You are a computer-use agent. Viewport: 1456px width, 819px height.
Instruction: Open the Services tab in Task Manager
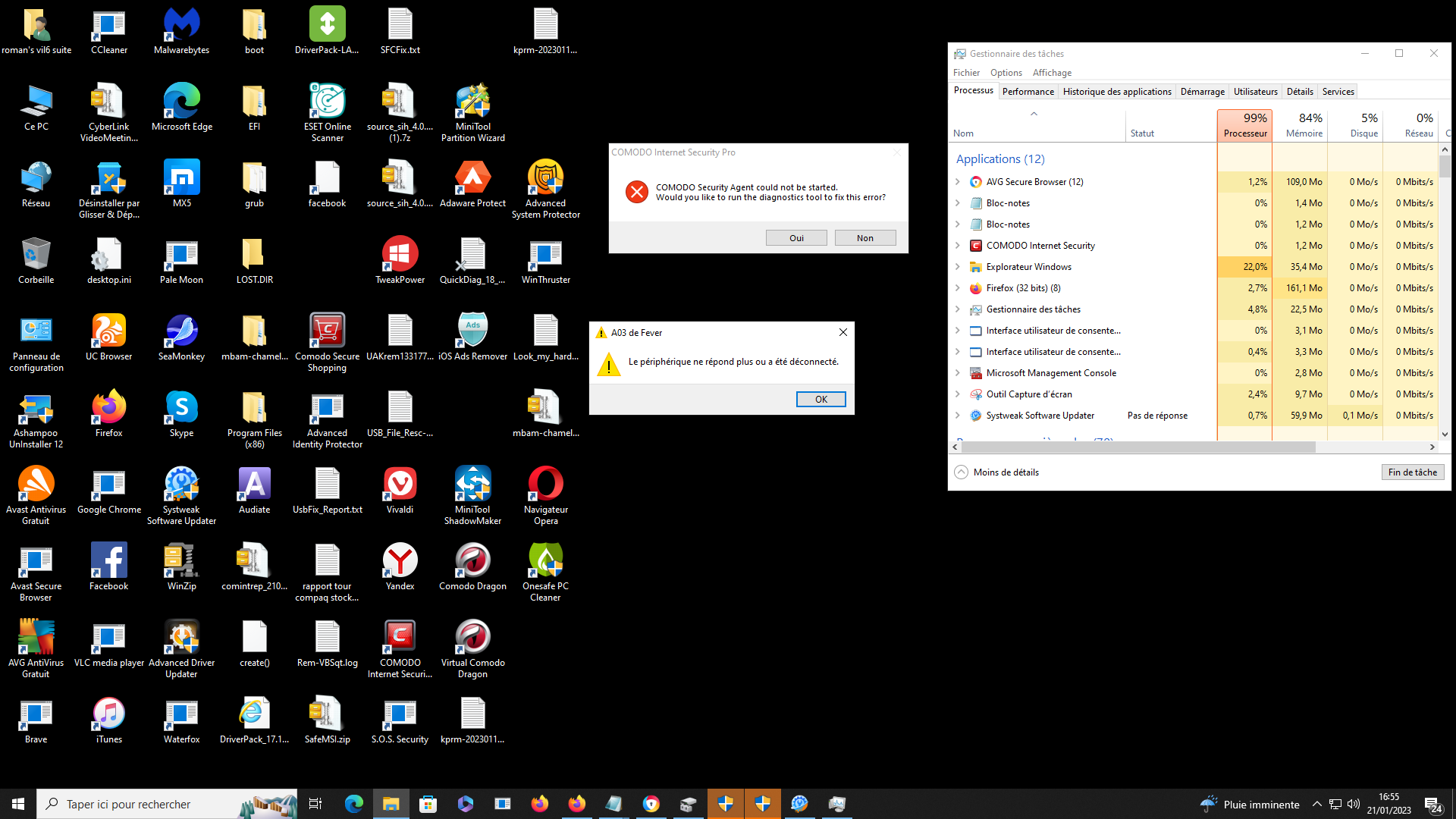coord(1338,92)
